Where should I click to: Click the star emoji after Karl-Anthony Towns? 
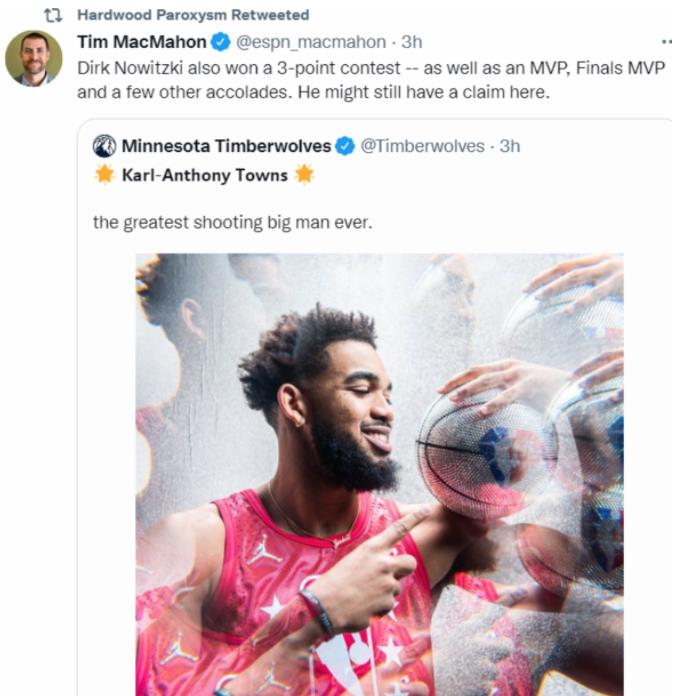(304, 176)
